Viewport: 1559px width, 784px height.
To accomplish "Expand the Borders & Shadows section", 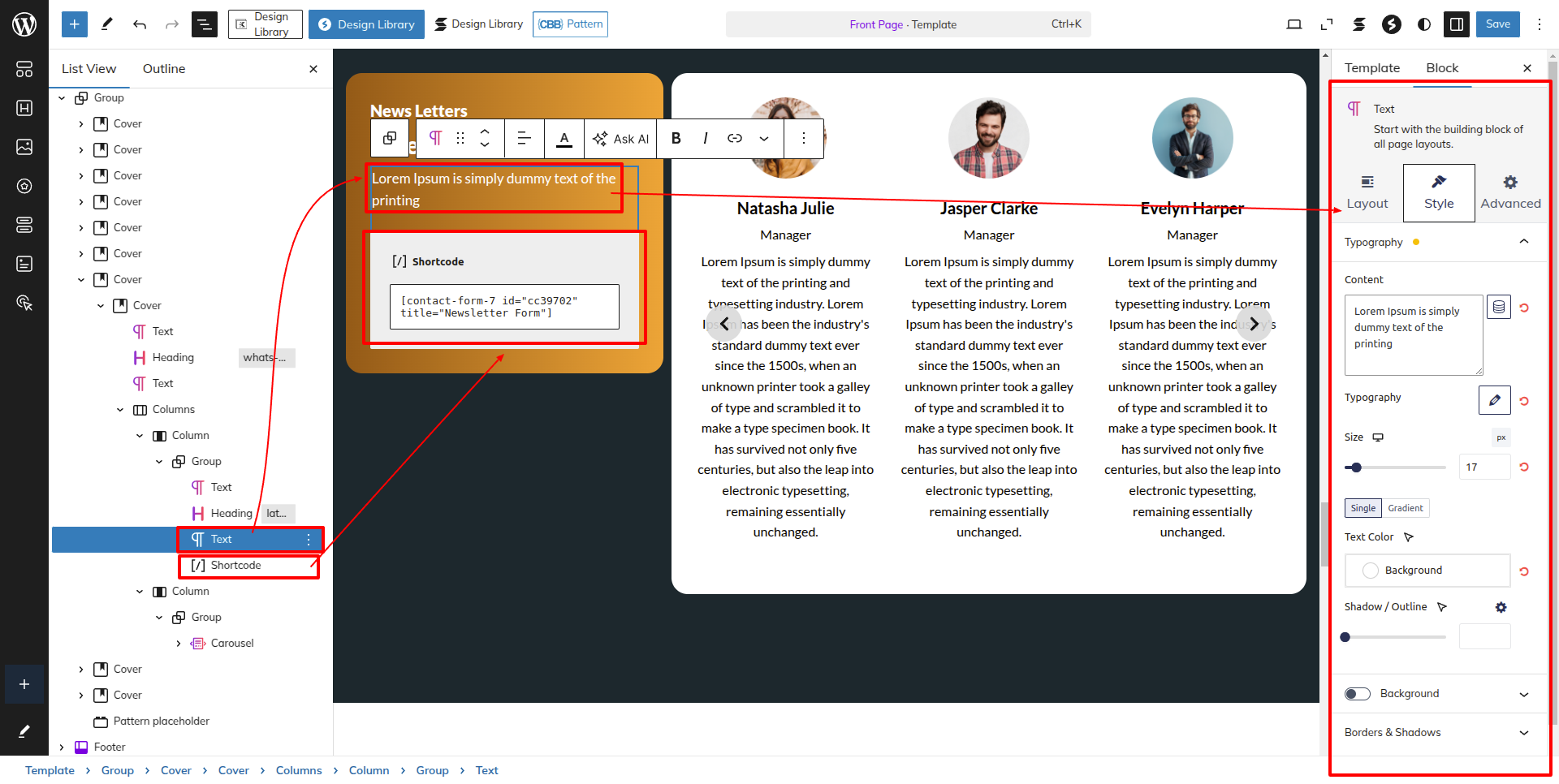I will pyautogui.click(x=1523, y=733).
